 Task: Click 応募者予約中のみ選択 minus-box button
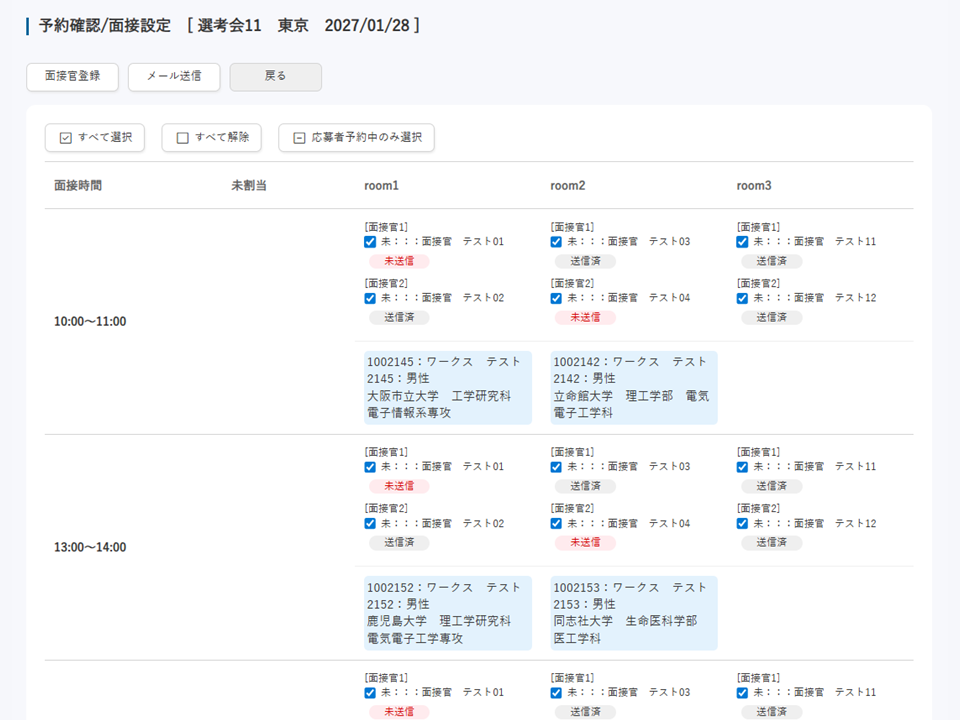[356, 138]
